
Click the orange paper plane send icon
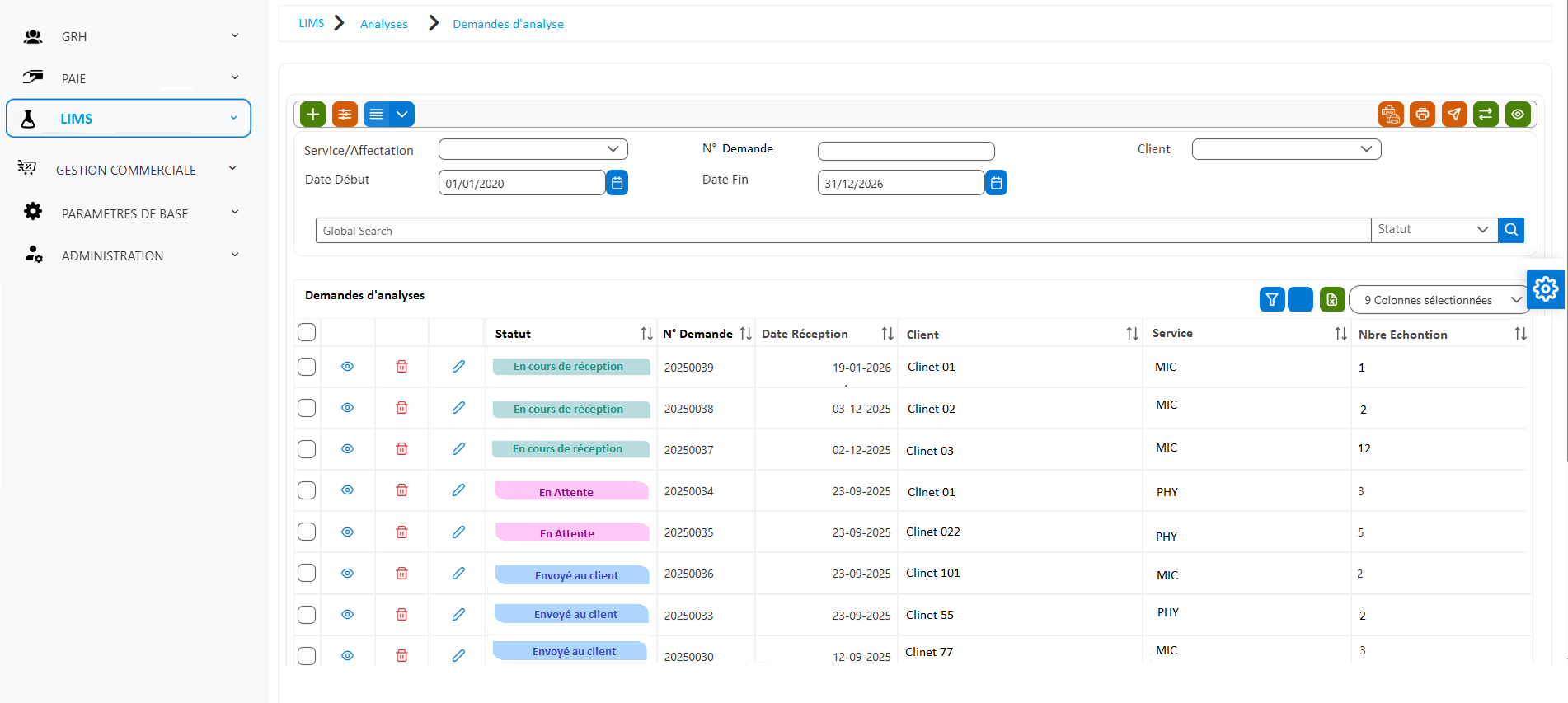click(1454, 115)
